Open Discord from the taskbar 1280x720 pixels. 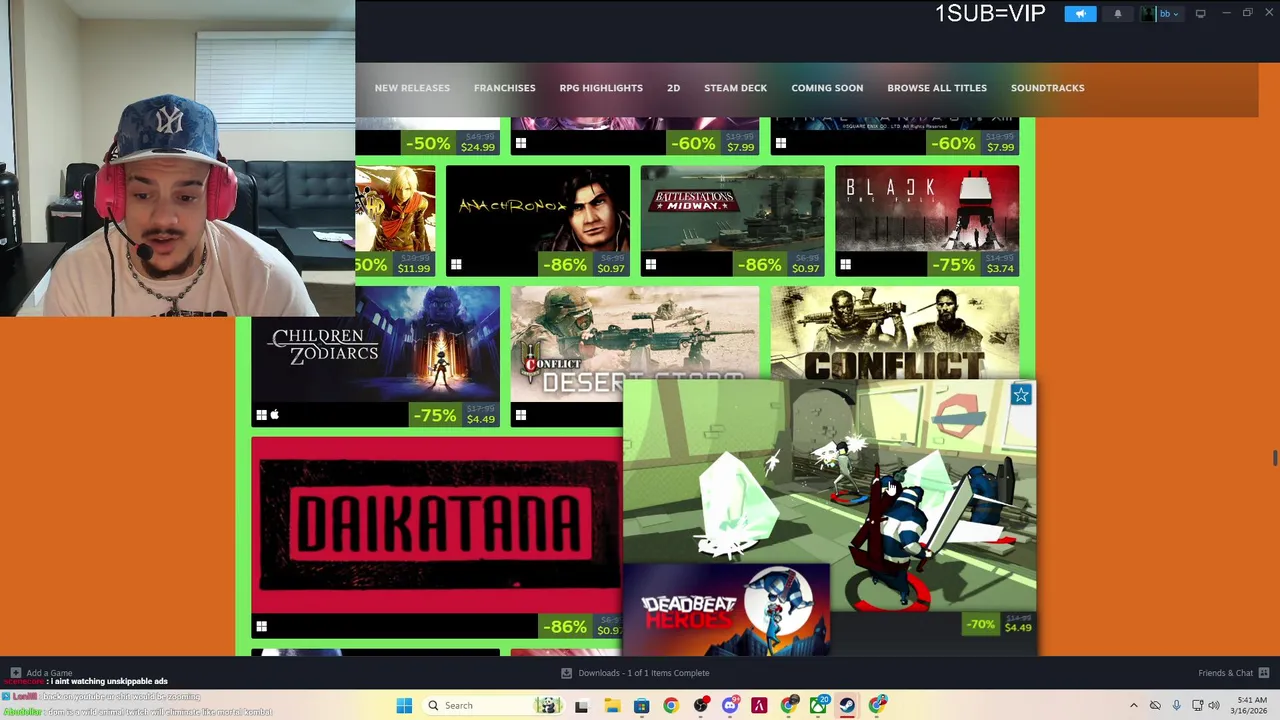tap(730, 706)
